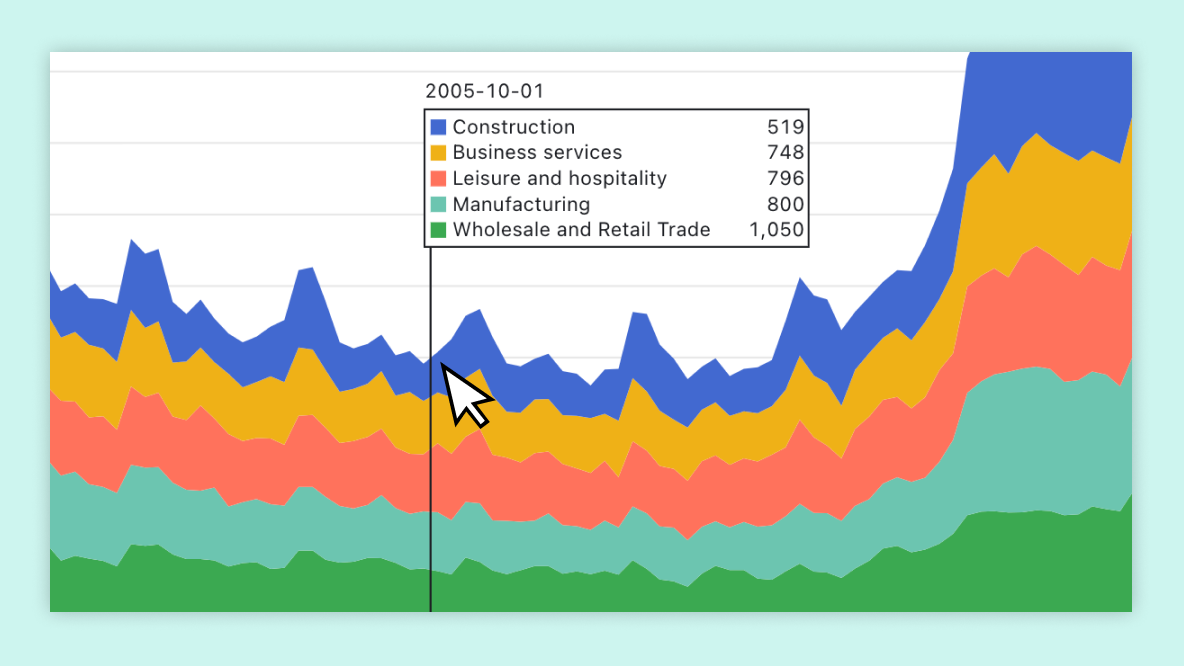Expand the tooltip panel details
This screenshot has width=1184, height=666.
click(x=616, y=176)
